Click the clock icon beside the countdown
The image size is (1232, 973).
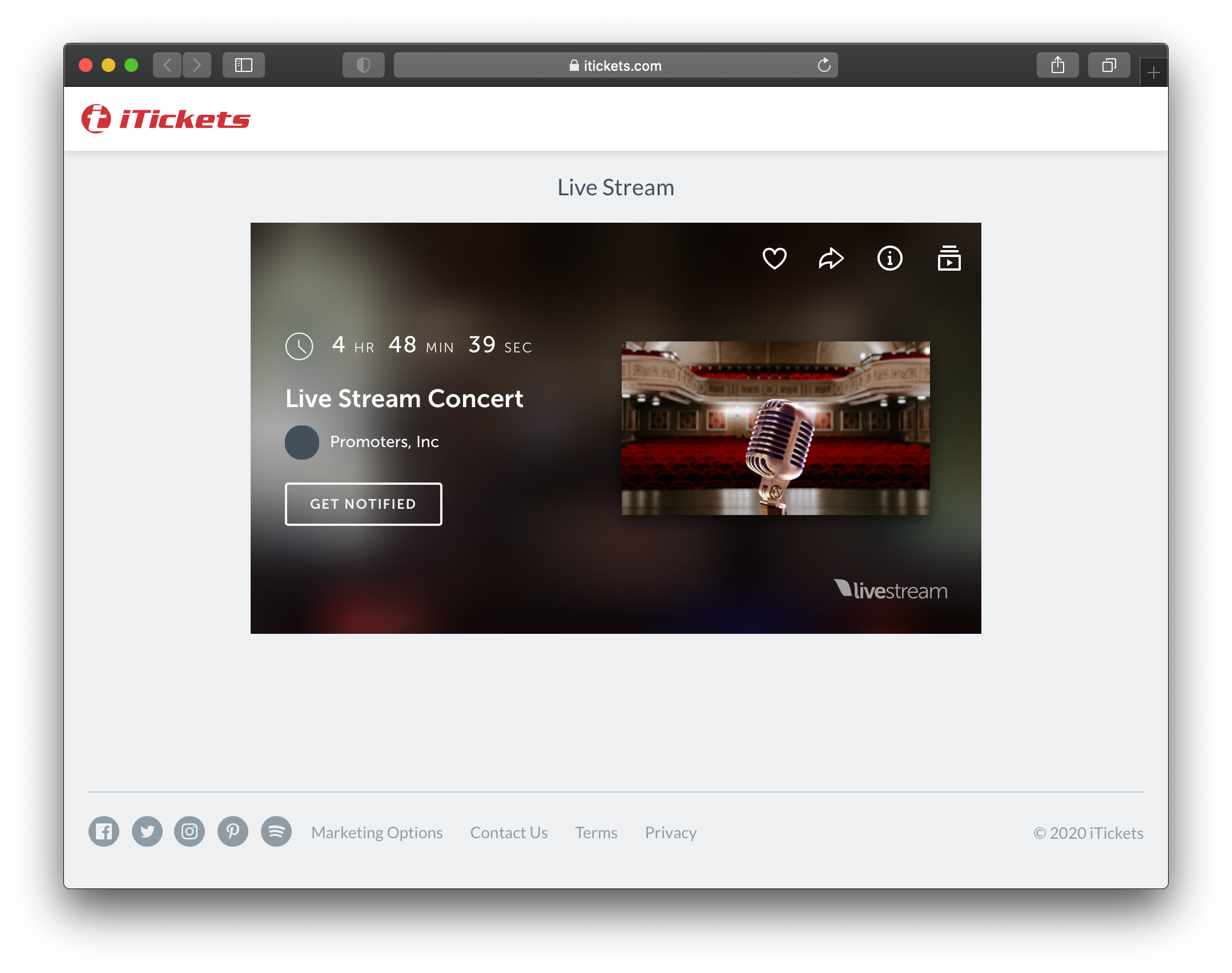pos(299,346)
